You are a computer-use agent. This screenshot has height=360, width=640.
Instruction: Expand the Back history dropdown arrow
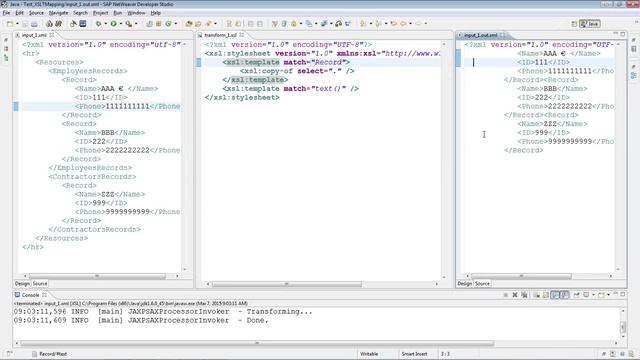pyautogui.click(x=410, y=24)
